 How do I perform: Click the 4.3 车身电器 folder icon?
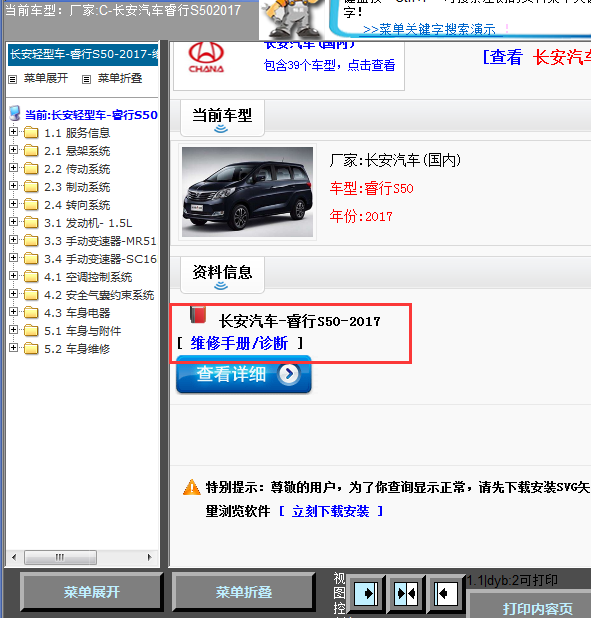pos(31,313)
